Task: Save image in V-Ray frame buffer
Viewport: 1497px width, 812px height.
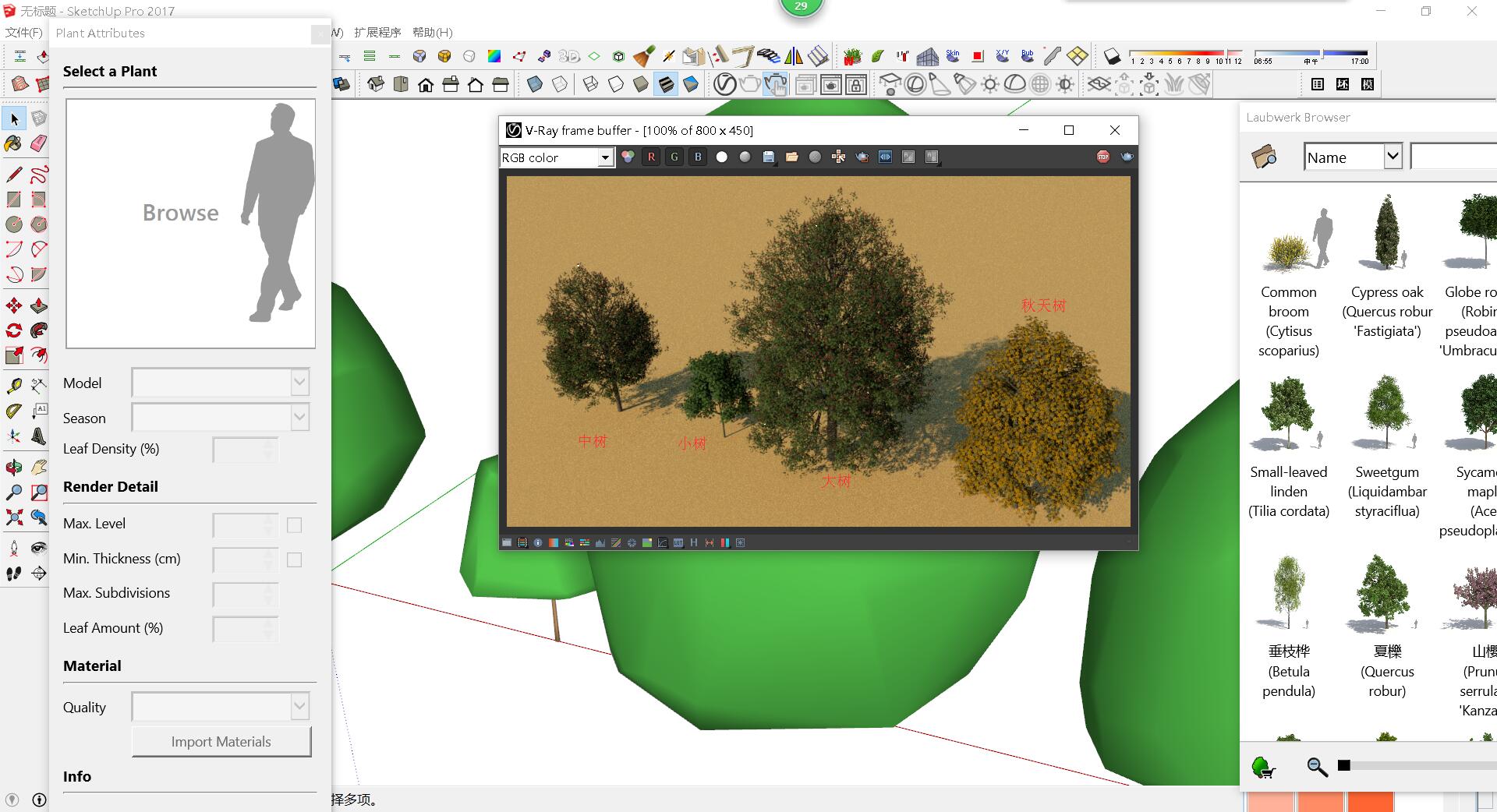Action: [x=769, y=157]
